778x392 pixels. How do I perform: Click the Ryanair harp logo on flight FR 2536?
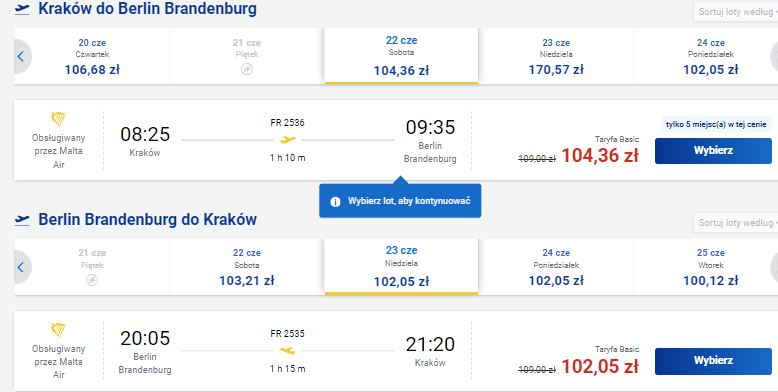click(59, 120)
